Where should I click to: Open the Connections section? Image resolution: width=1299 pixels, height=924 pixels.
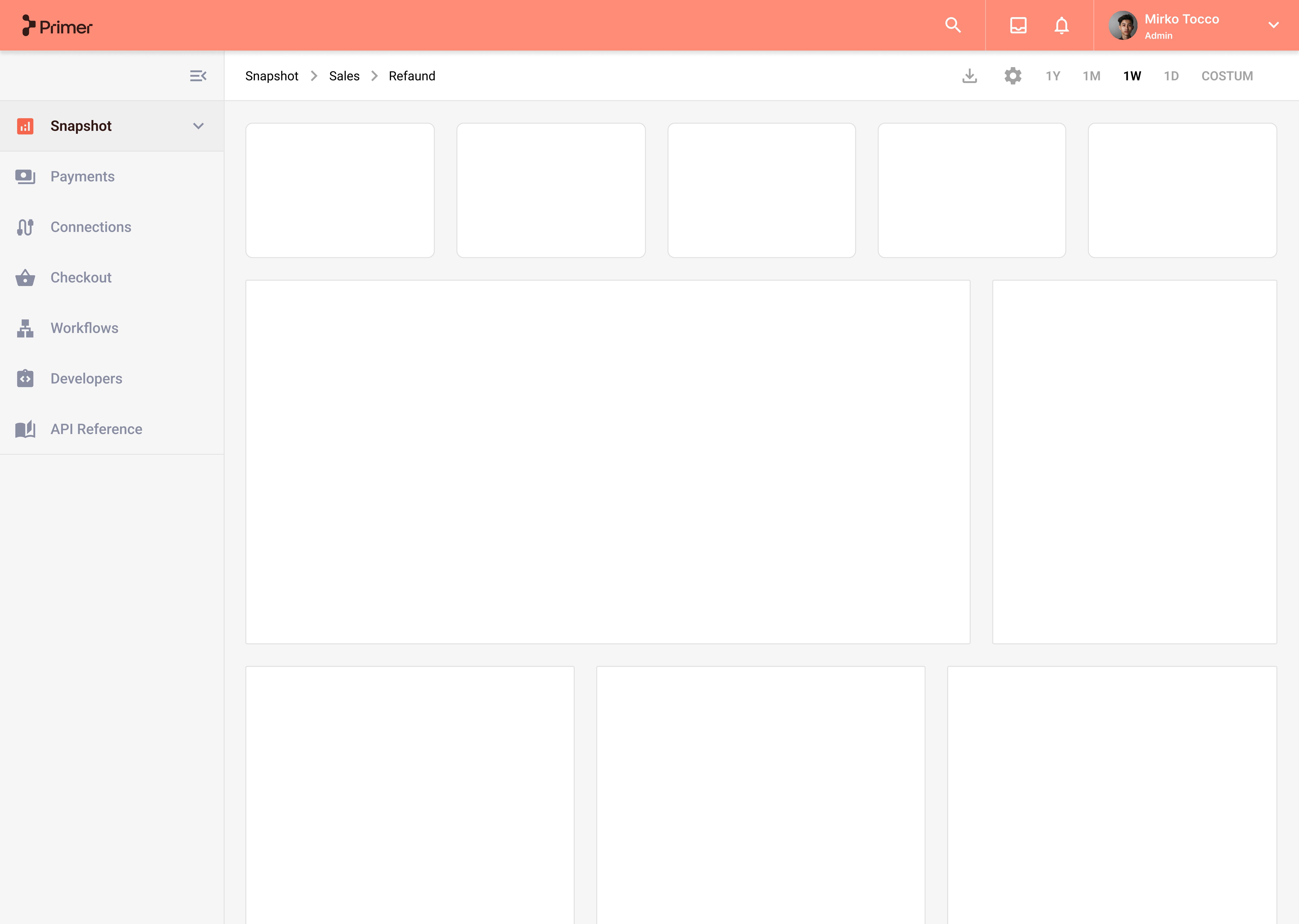tap(112, 227)
